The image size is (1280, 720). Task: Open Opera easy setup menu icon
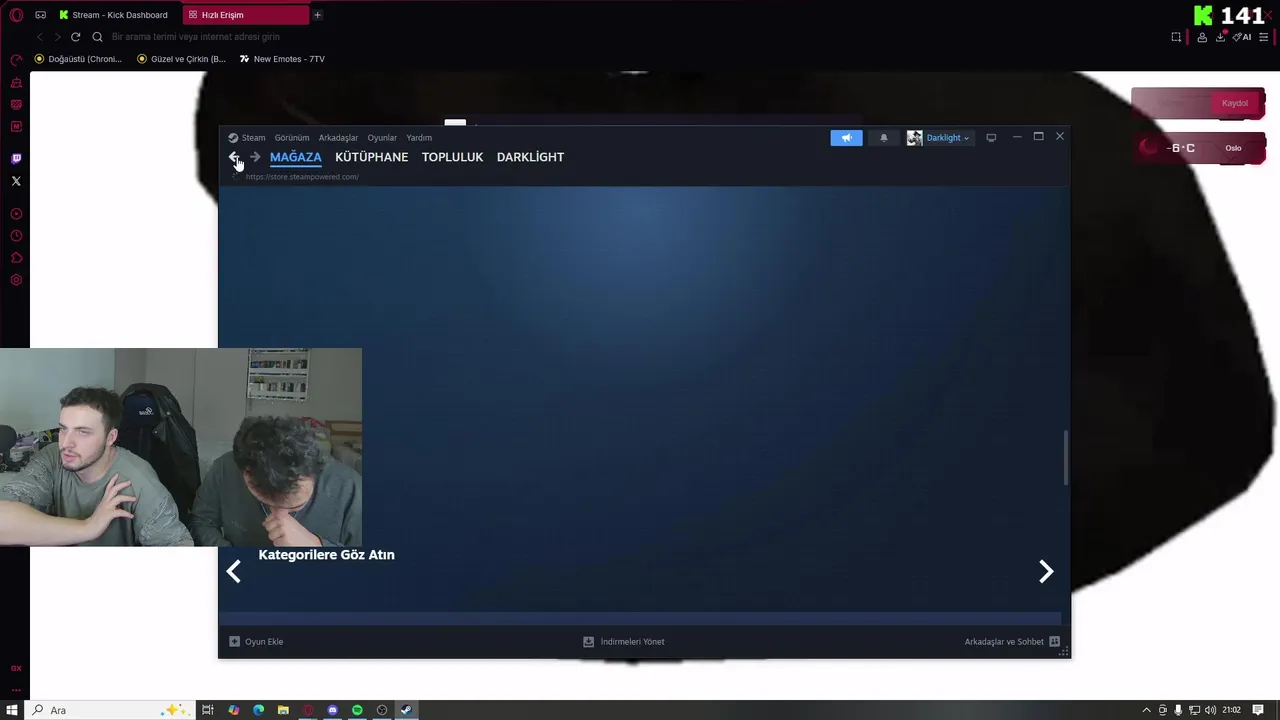coord(1264,37)
